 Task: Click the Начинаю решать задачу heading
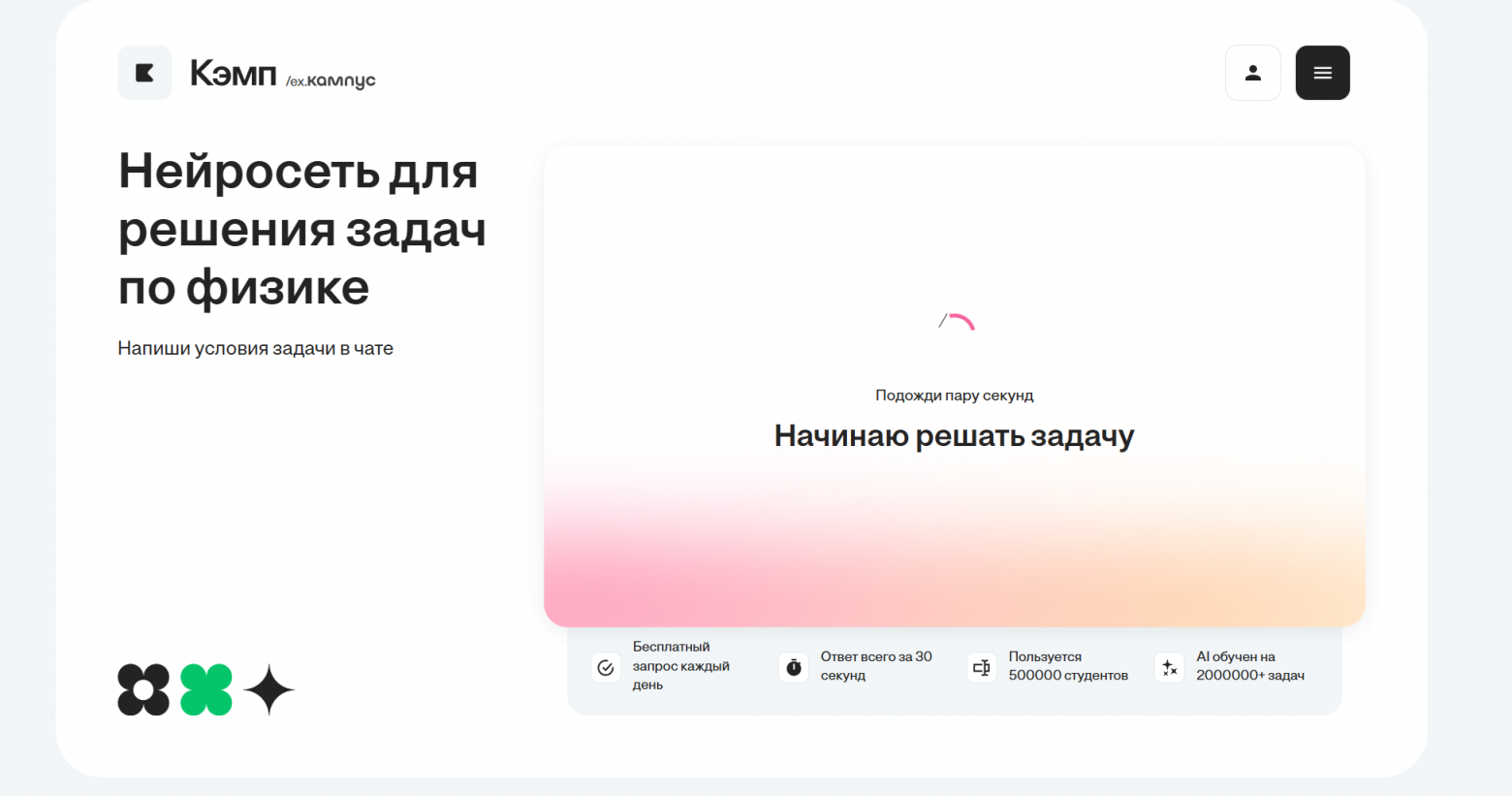(954, 435)
